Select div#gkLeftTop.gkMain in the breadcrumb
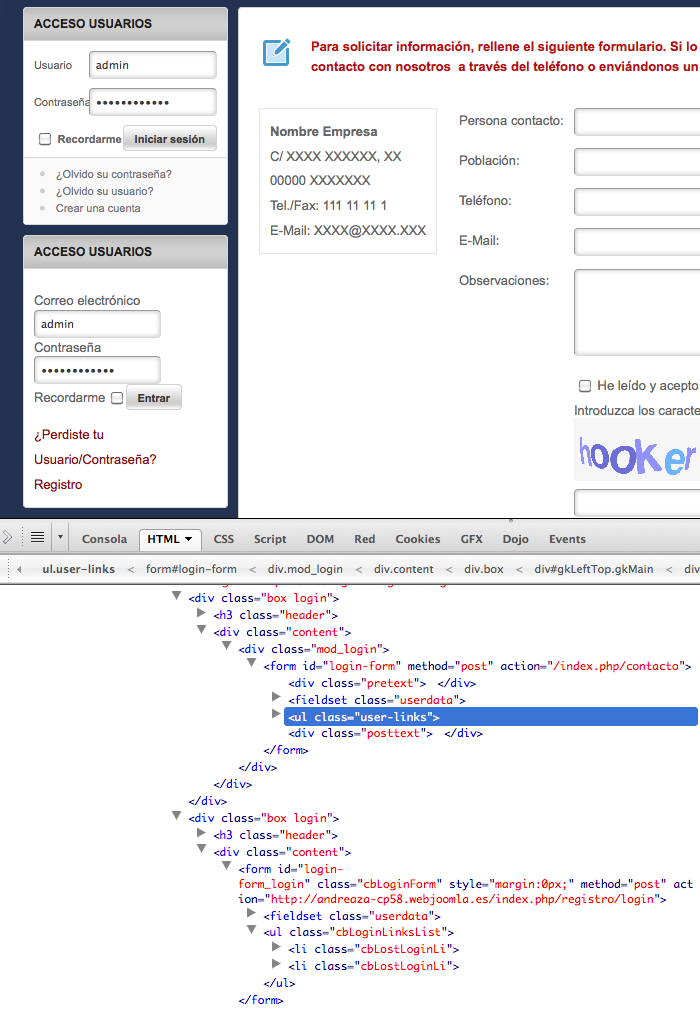This screenshot has width=700, height=1011. coord(594,569)
